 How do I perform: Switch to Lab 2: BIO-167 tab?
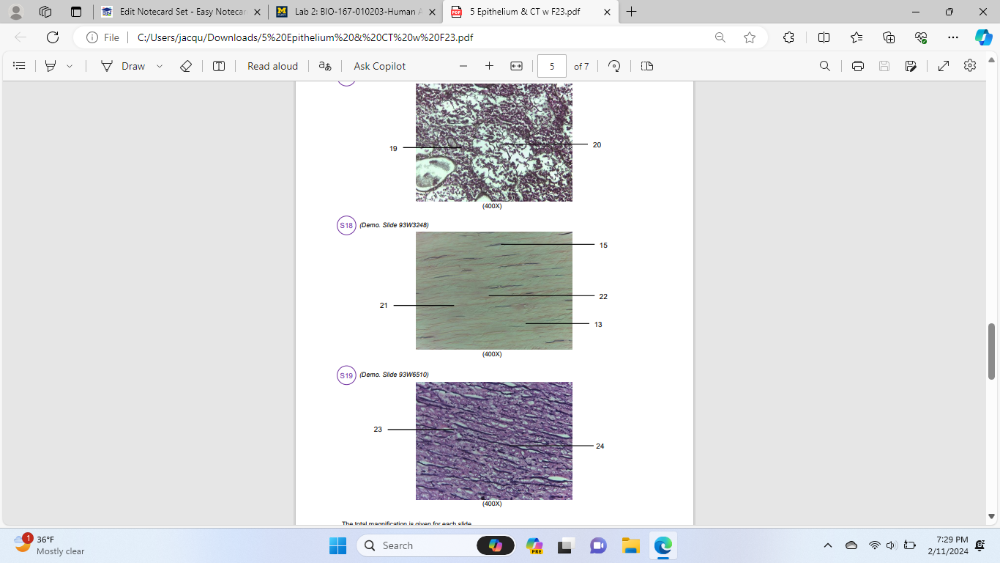coord(354,12)
